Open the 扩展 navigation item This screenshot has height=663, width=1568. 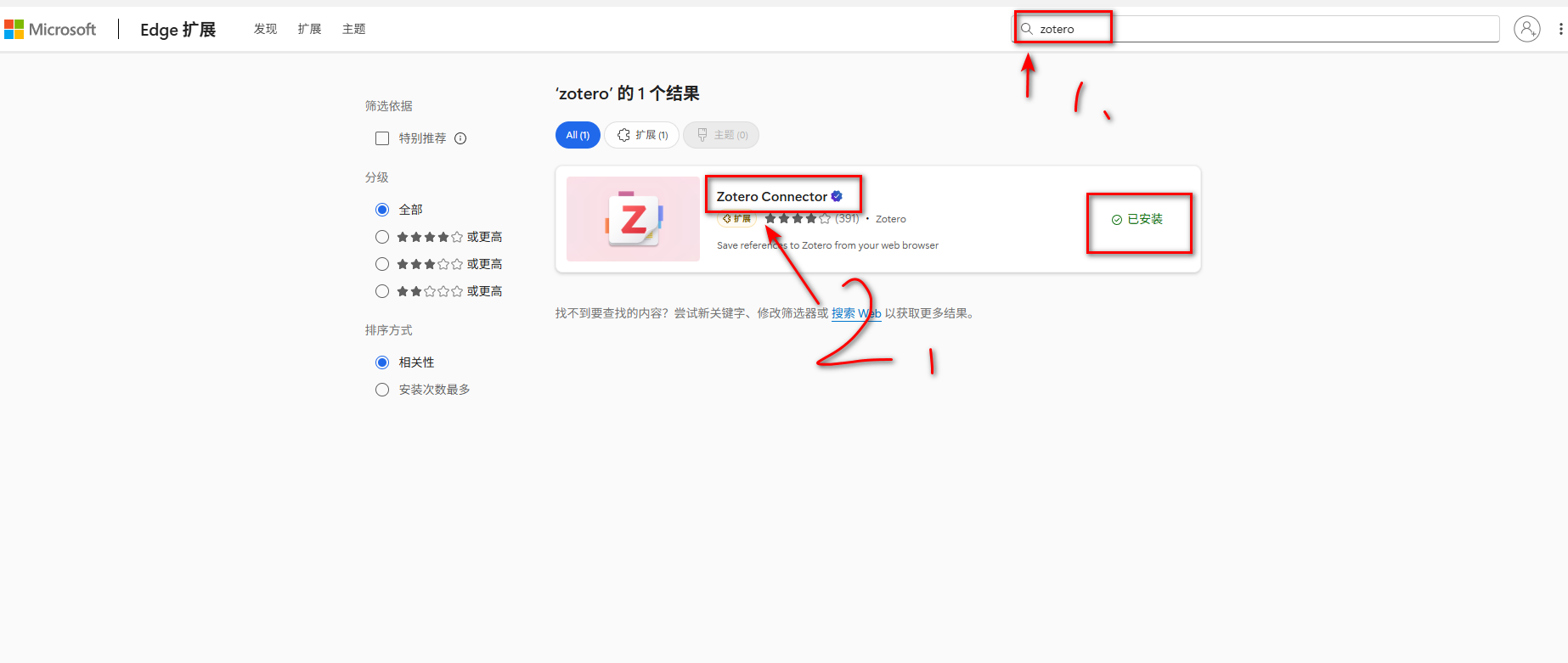pos(309,29)
